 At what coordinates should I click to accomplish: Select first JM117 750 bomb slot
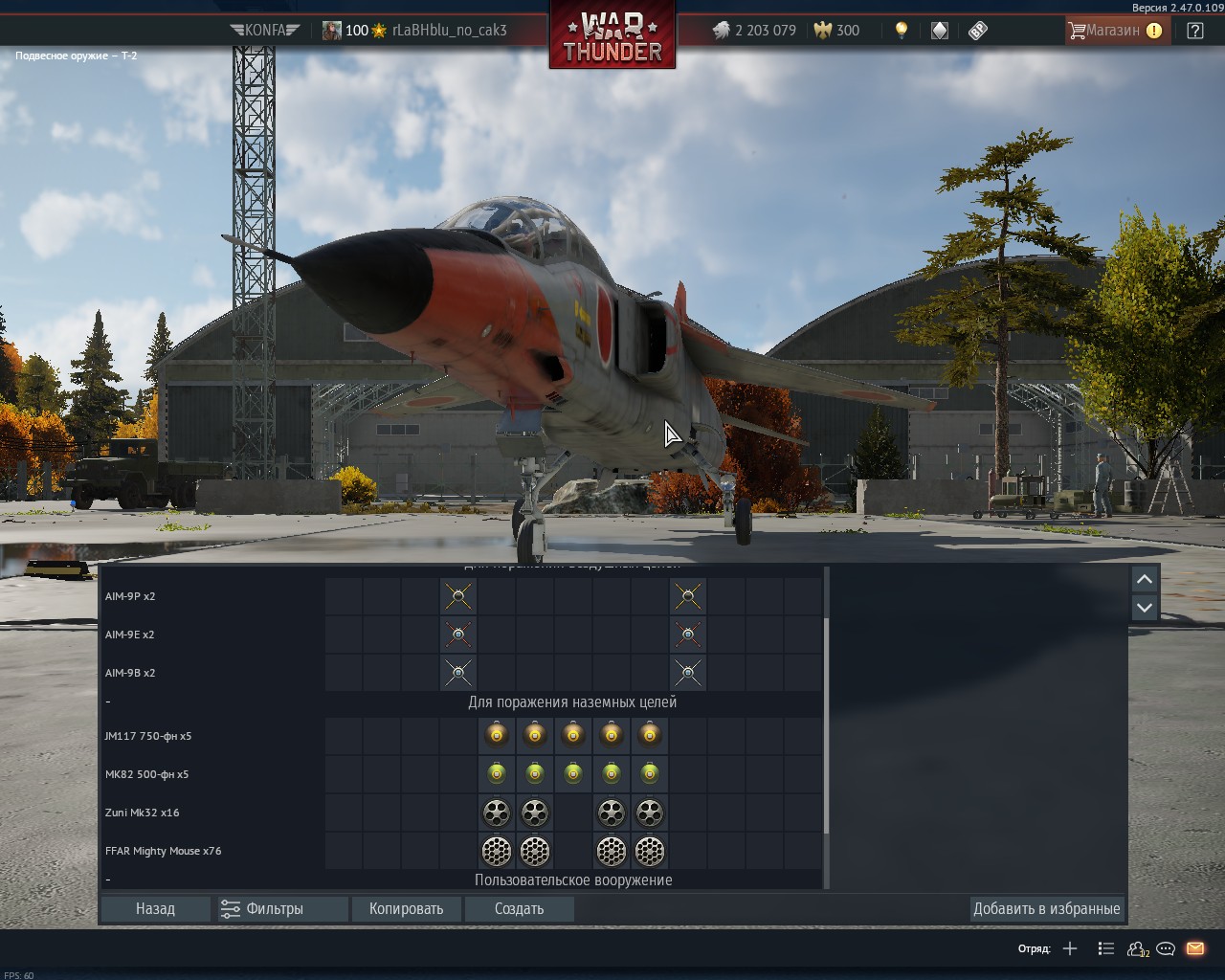tap(497, 736)
